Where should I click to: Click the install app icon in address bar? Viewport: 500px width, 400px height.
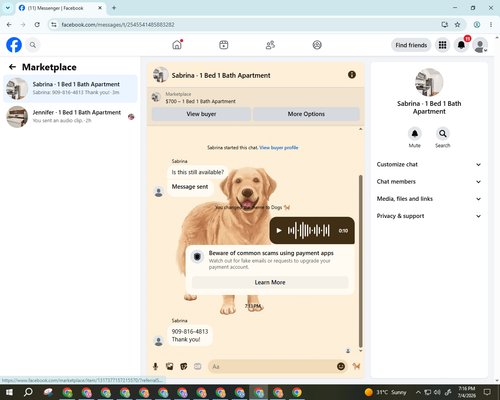point(444,25)
